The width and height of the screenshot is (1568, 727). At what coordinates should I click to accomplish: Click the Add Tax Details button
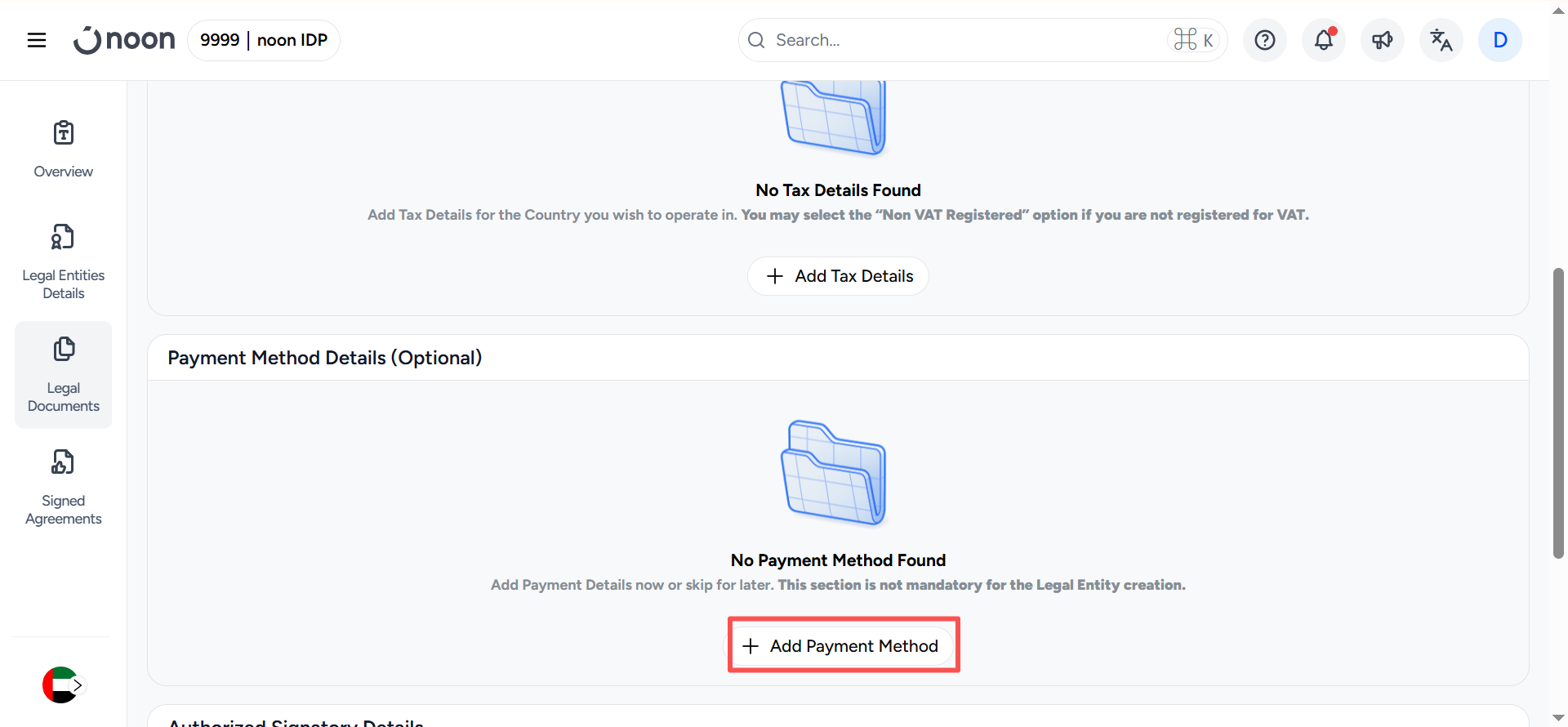(838, 276)
